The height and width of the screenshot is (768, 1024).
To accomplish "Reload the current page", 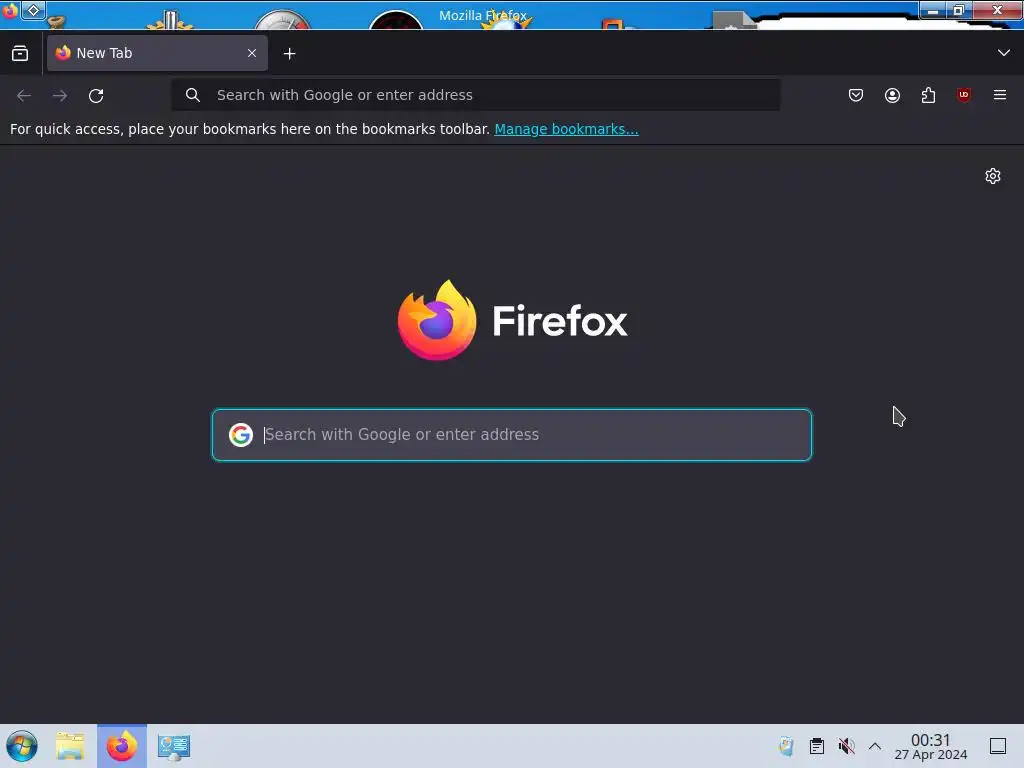I will tap(96, 95).
